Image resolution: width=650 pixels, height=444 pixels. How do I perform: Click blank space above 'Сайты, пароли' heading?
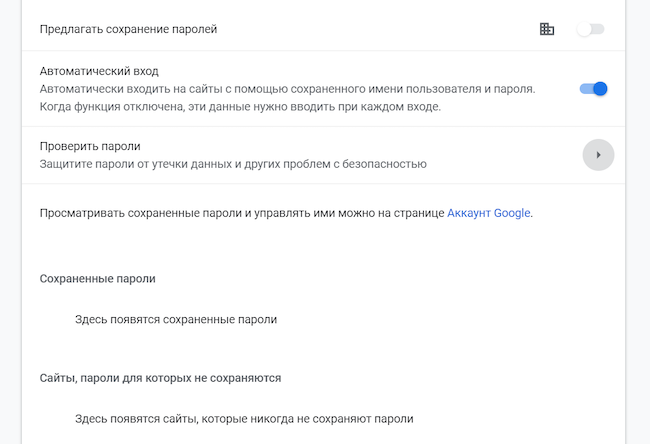click(300, 350)
